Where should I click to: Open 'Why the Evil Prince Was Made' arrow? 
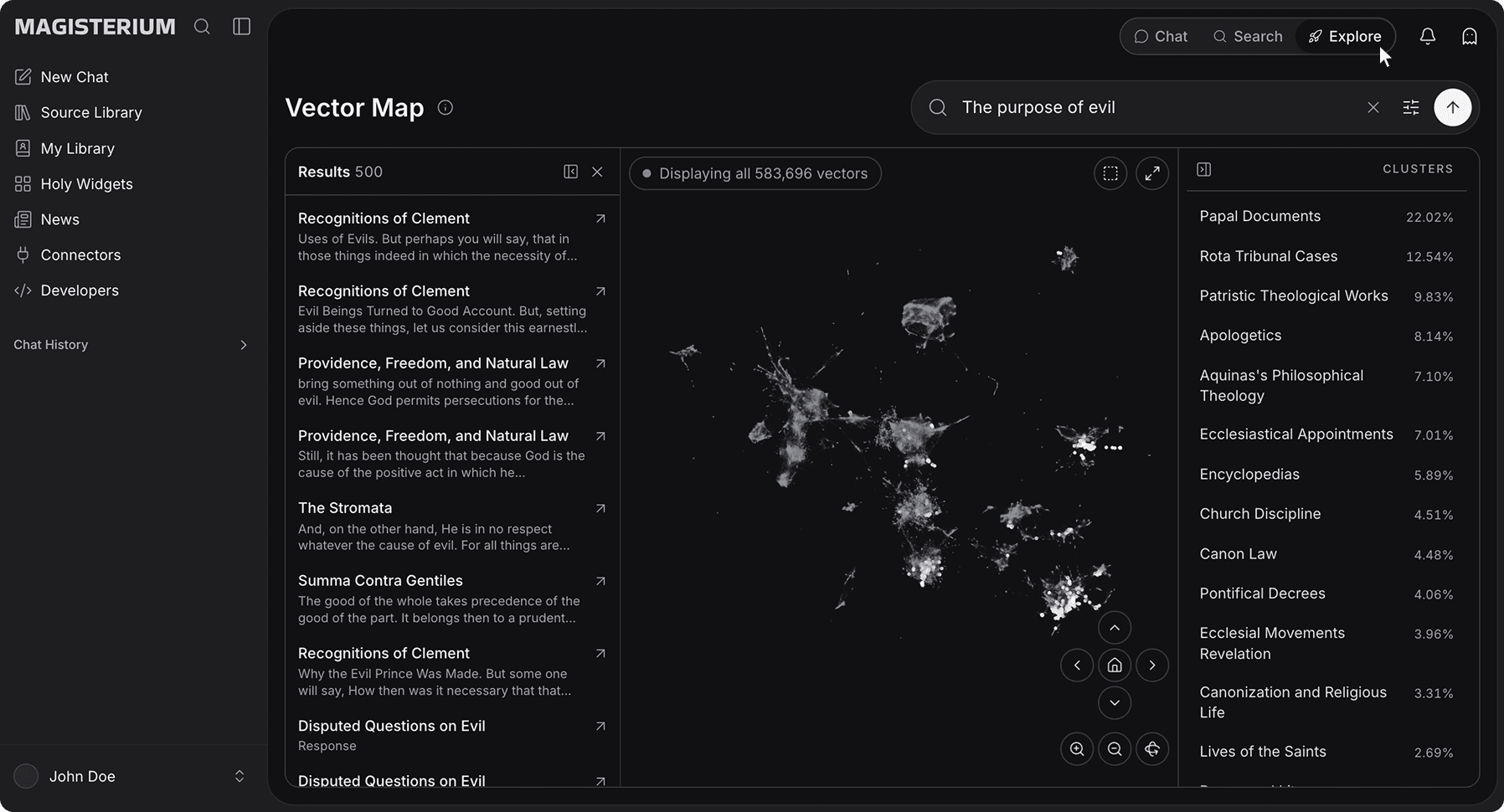point(600,653)
